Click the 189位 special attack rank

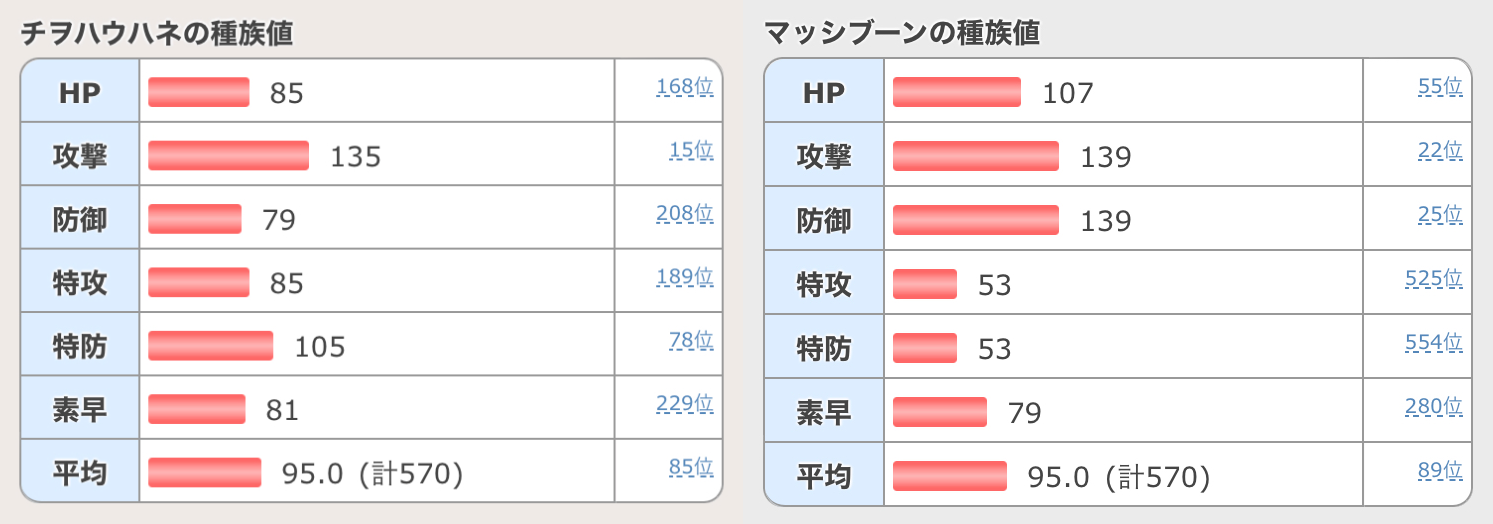pos(685,277)
